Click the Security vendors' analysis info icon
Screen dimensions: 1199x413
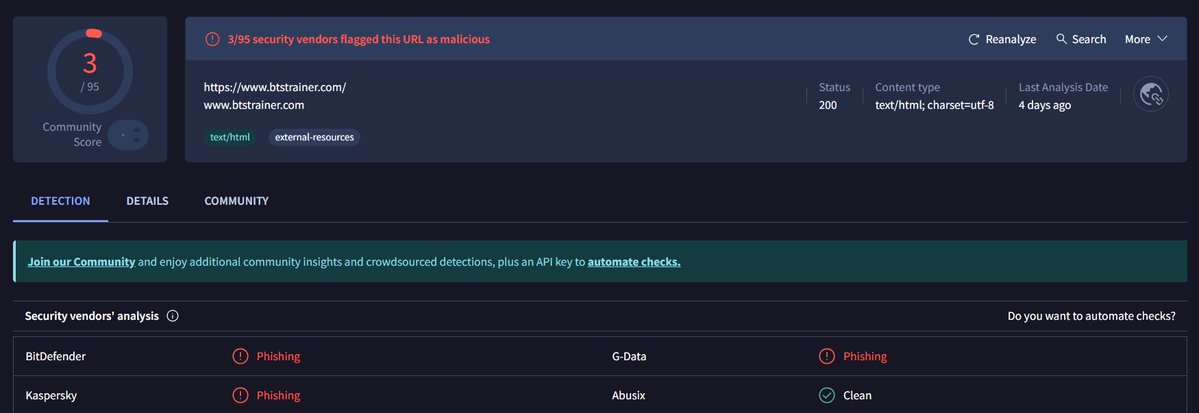173,316
